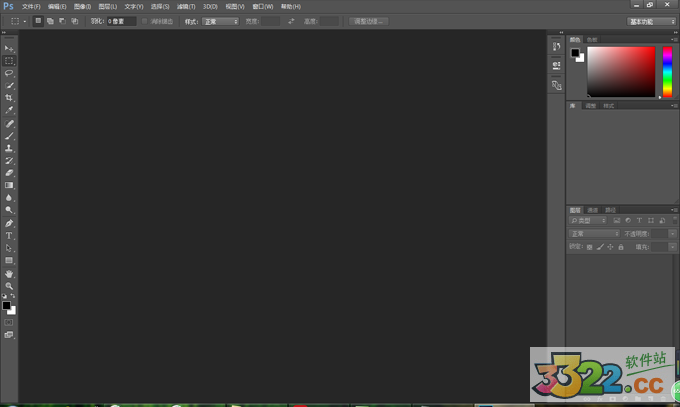Change the screen mode icon
680x407 pixels.
click(x=9, y=335)
